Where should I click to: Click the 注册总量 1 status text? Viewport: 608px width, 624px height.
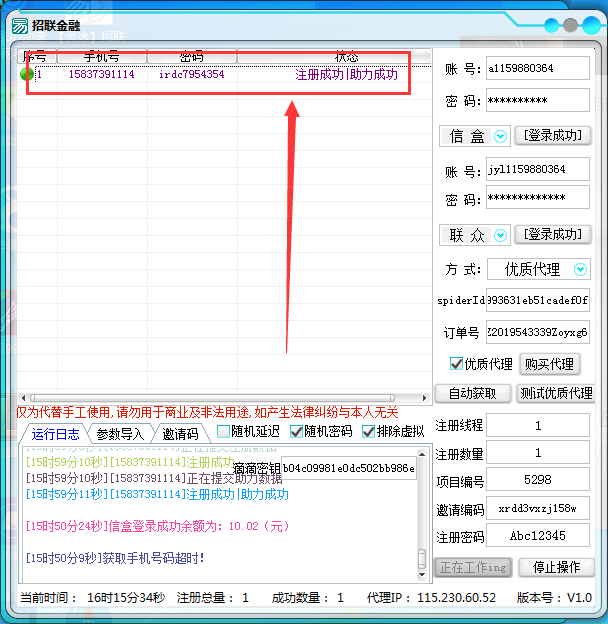213,597
